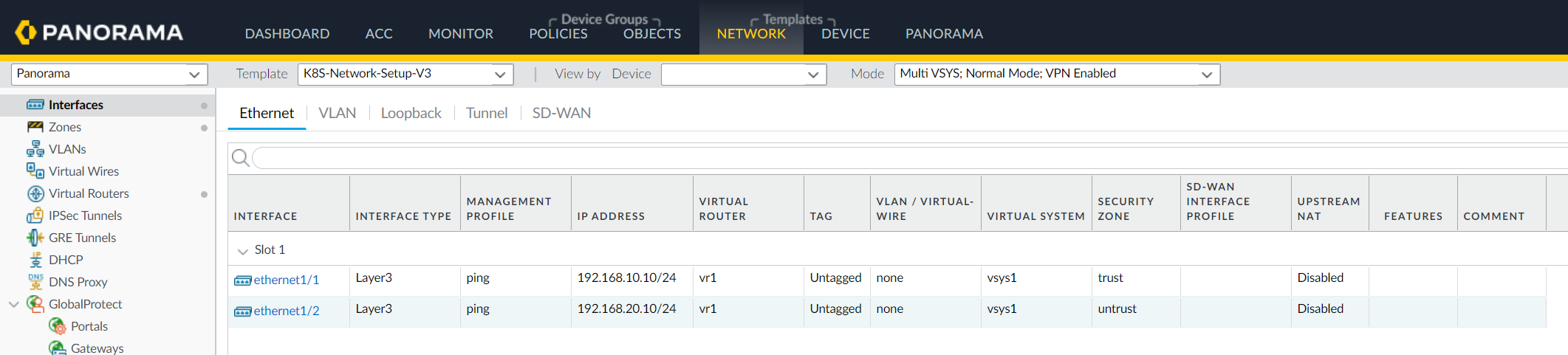Screen dimensions: 1568x355
Task: Click the interface search input field
Action: coord(886,157)
